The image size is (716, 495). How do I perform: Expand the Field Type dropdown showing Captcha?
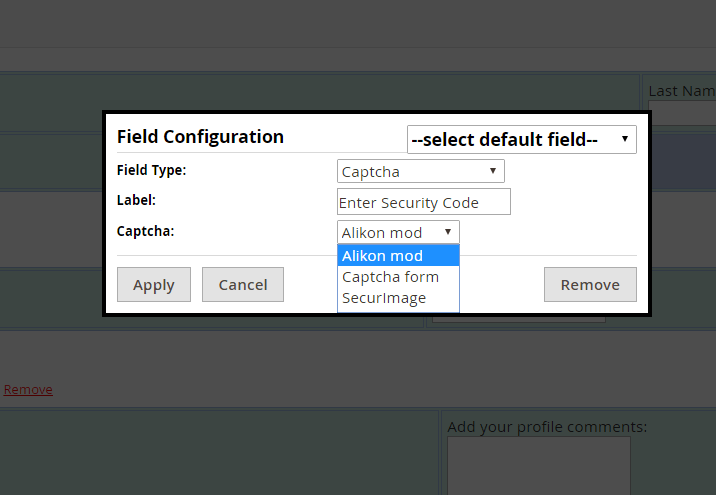[421, 171]
